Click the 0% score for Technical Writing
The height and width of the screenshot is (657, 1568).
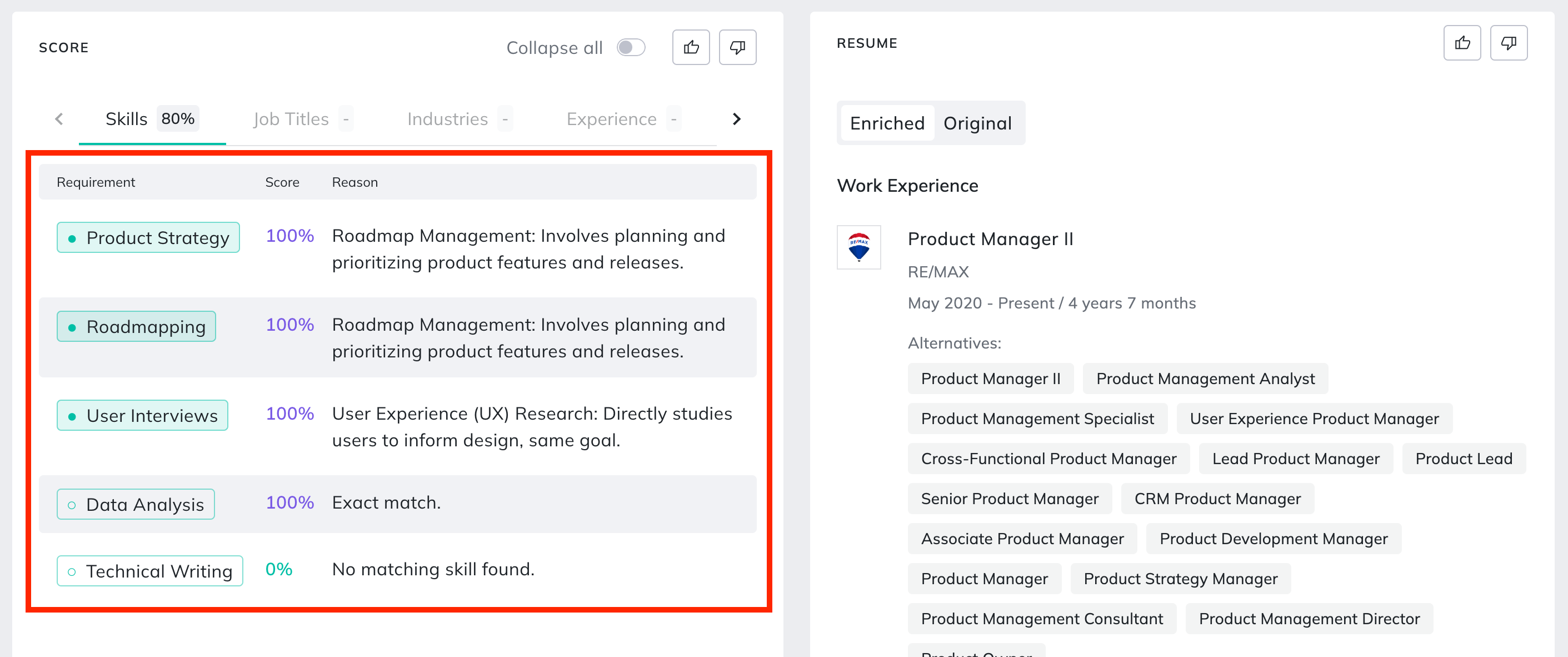279,569
